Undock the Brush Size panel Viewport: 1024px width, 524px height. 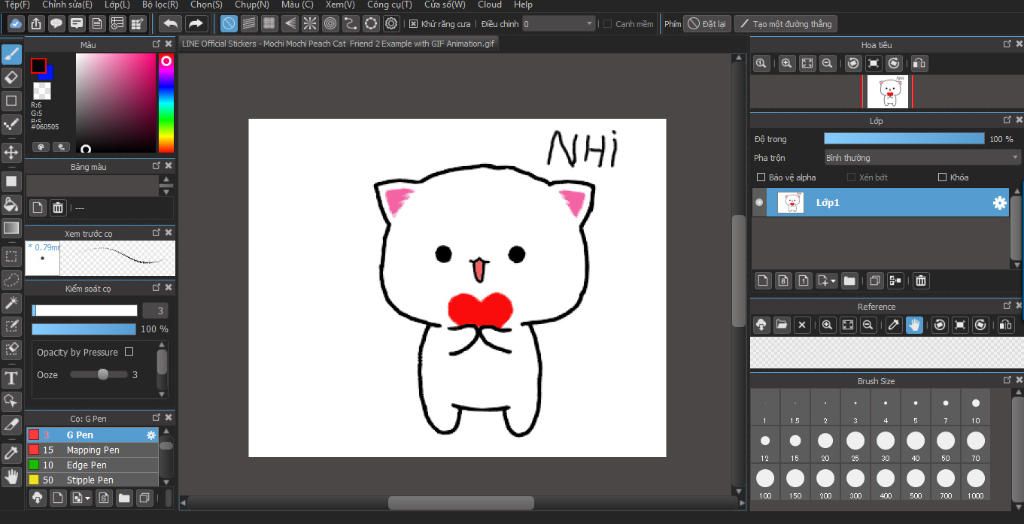[1006, 380]
